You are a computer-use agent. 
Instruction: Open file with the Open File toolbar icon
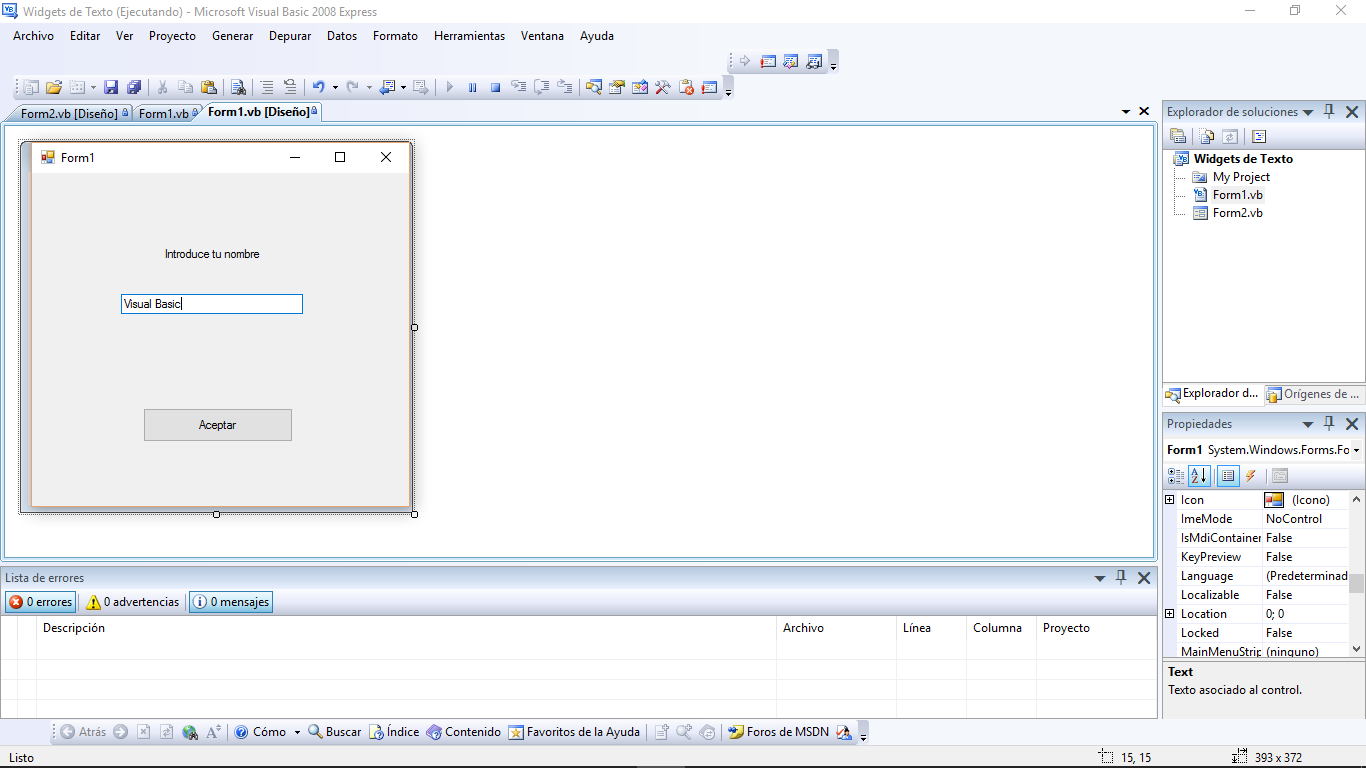click(x=54, y=87)
